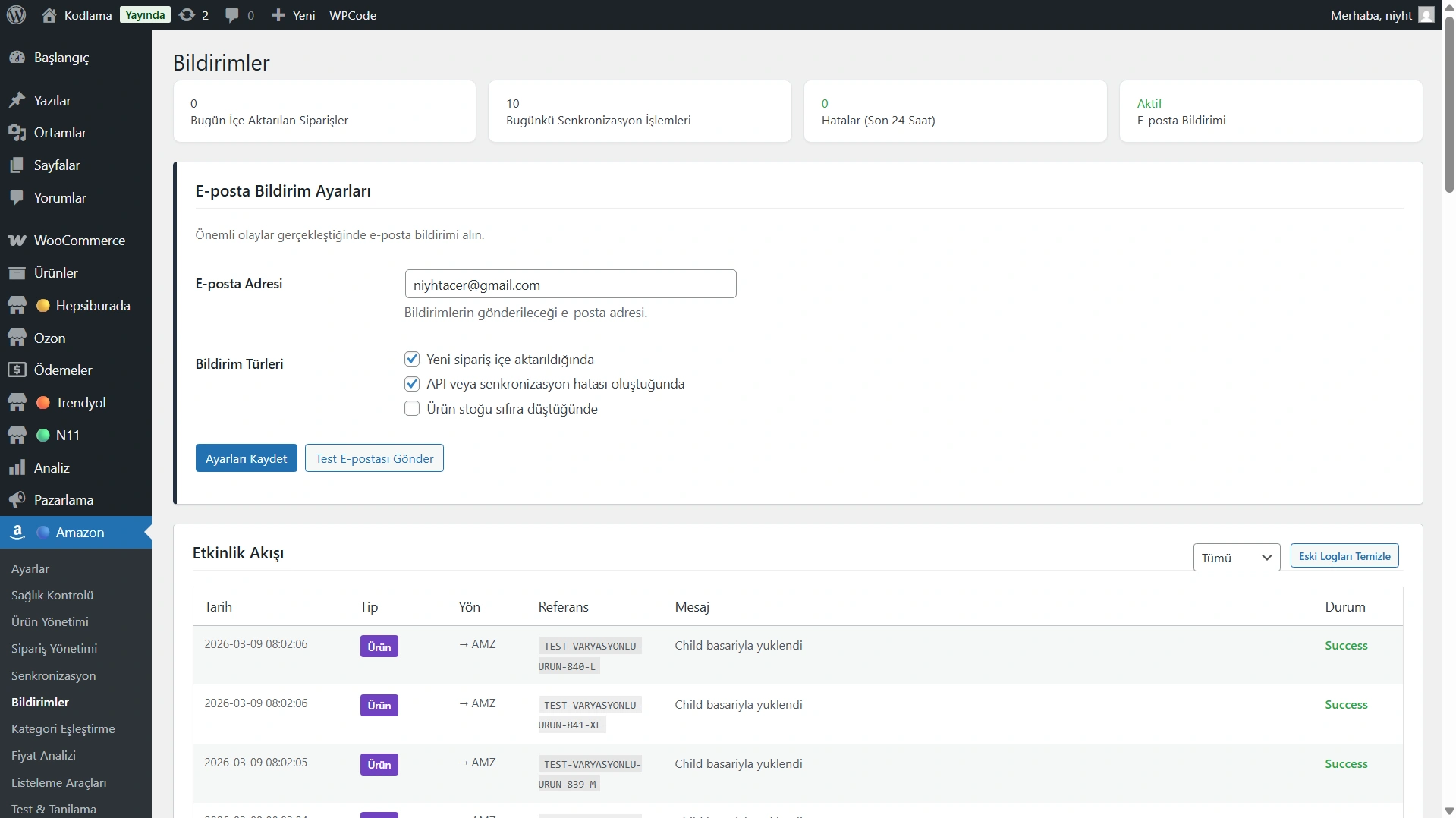Click the user avatar next to niyht

pos(1426,15)
